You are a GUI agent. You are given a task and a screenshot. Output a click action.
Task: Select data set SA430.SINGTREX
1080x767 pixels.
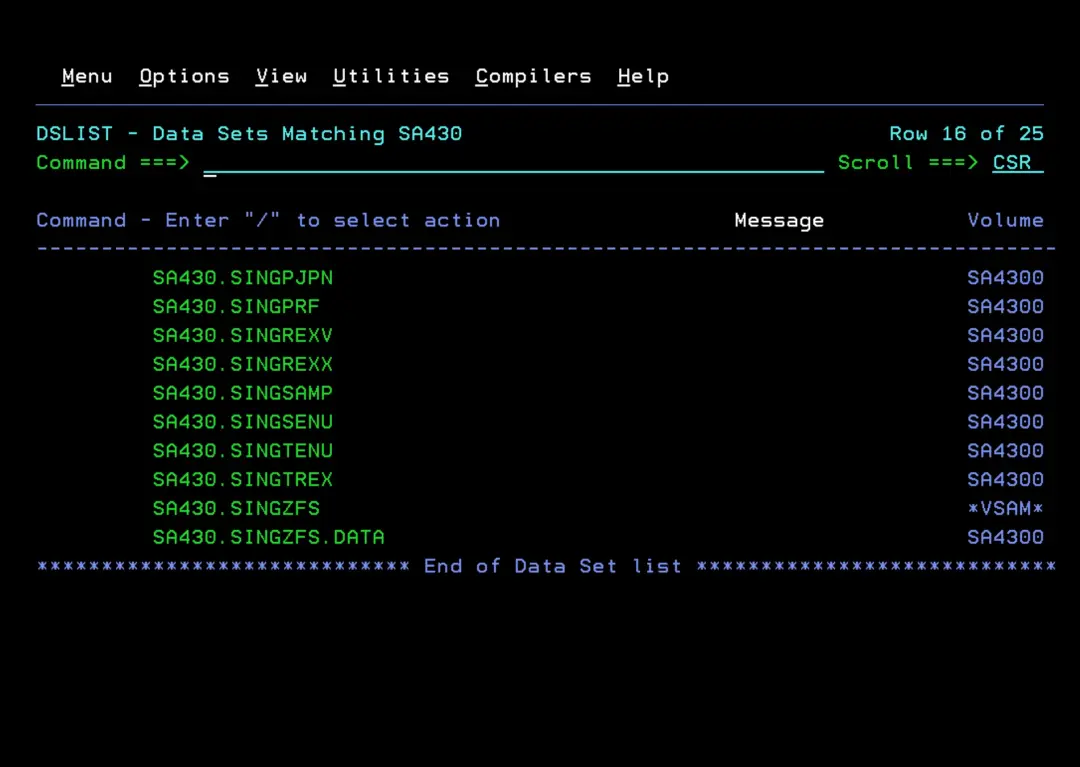pyautogui.click(x=242, y=480)
